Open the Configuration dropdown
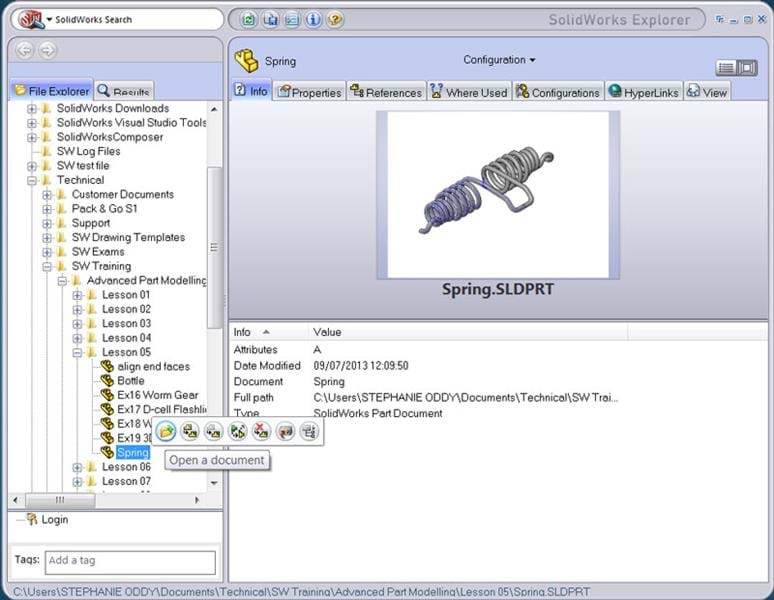774x600 pixels. 499,60
